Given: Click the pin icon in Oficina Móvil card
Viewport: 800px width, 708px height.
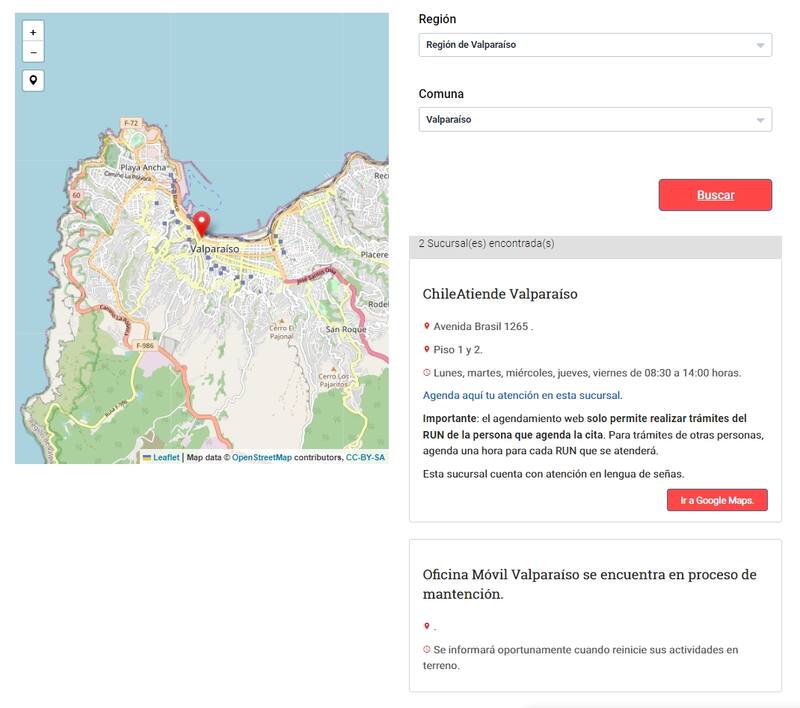Looking at the screenshot, I should coord(427,627).
